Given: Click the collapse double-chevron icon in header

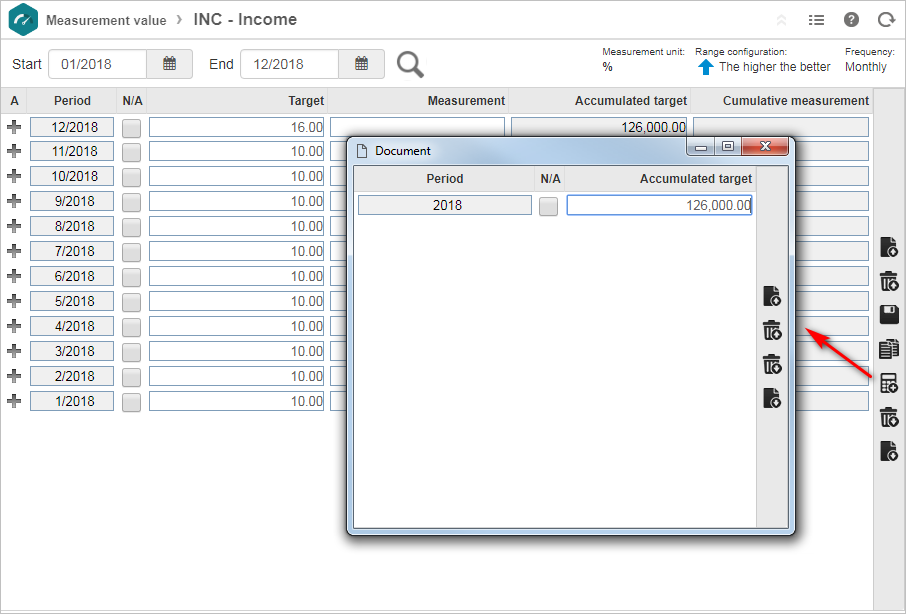Looking at the screenshot, I should [x=781, y=20].
